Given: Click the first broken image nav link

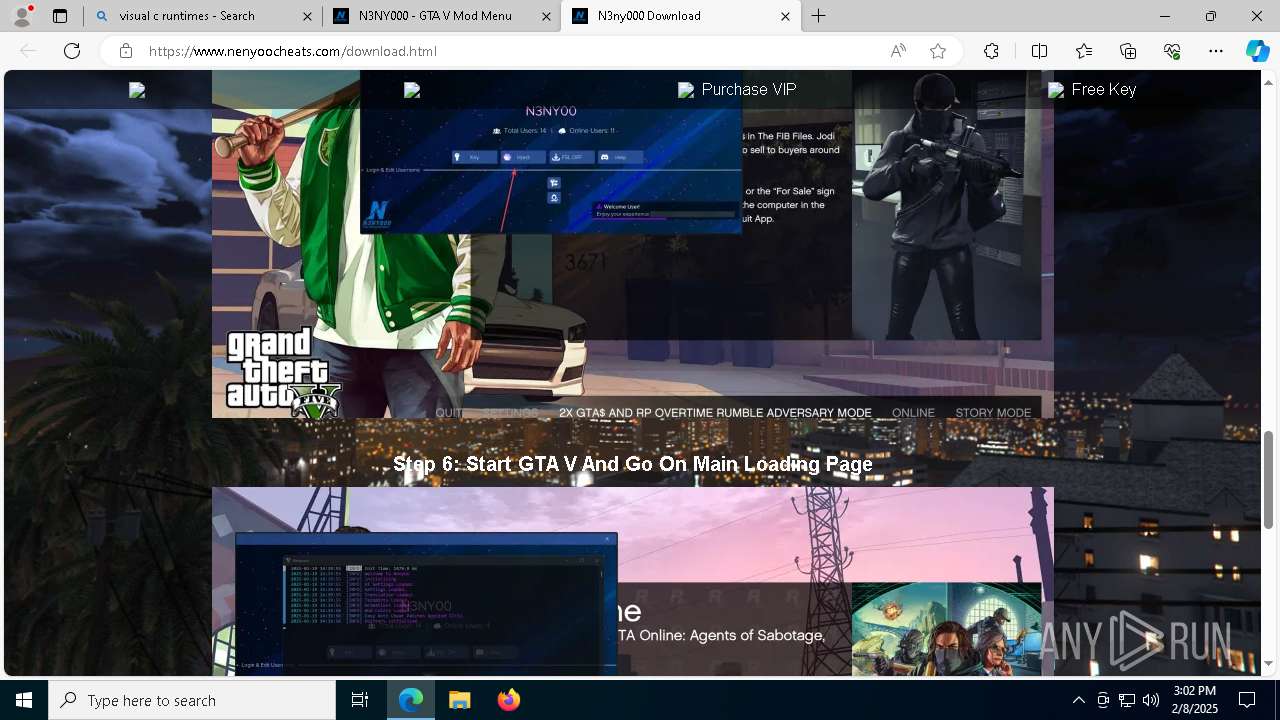Looking at the screenshot, I should 137,90.
